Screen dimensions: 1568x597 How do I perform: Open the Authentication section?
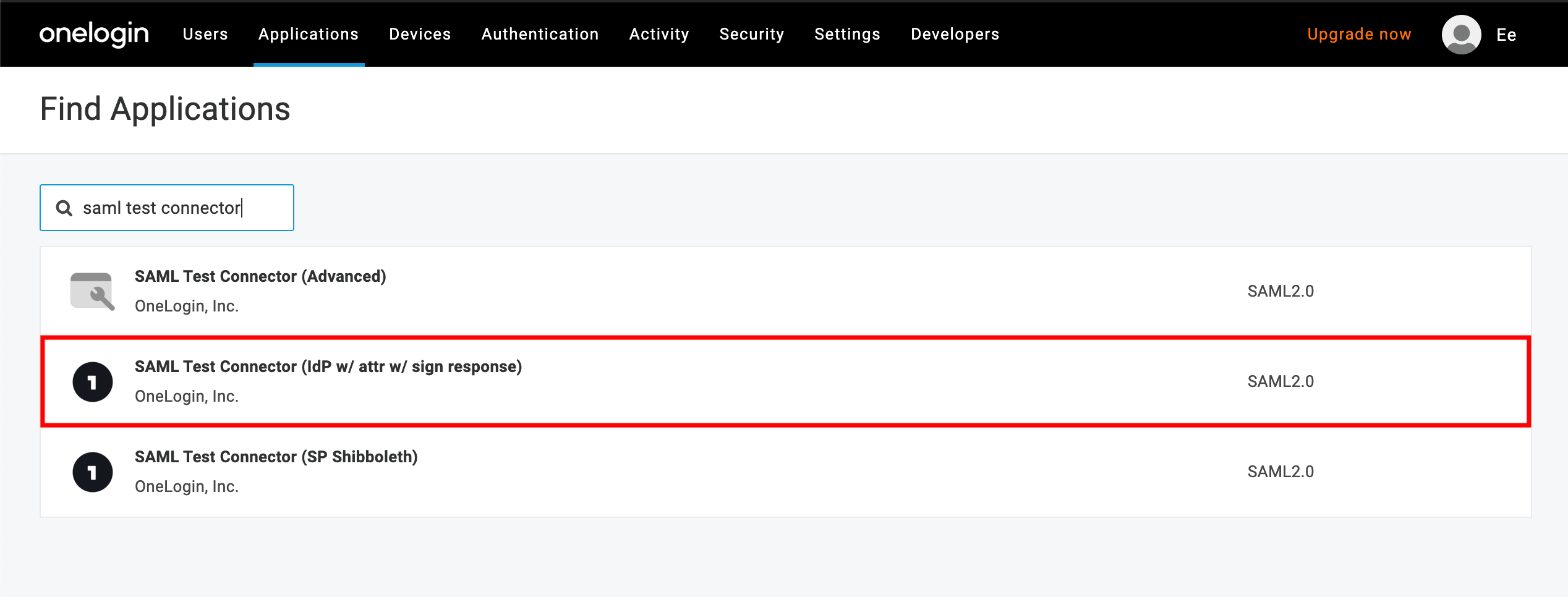point(540,34)
